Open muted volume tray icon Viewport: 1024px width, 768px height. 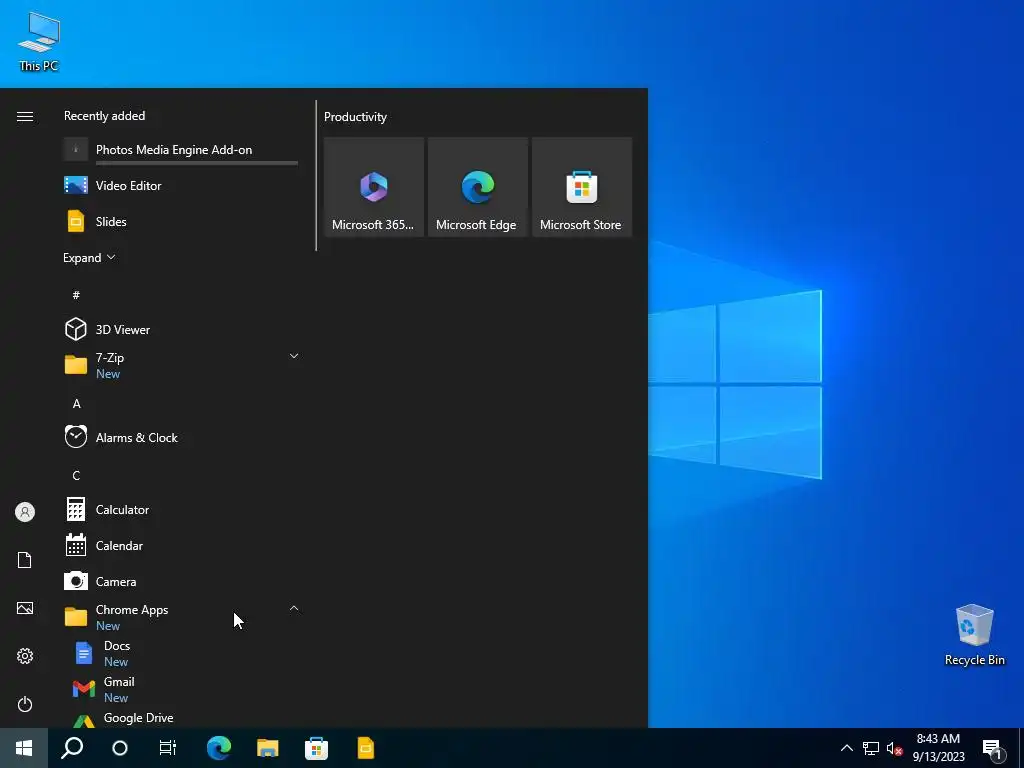pyautogui.click(x=894, y=748)
